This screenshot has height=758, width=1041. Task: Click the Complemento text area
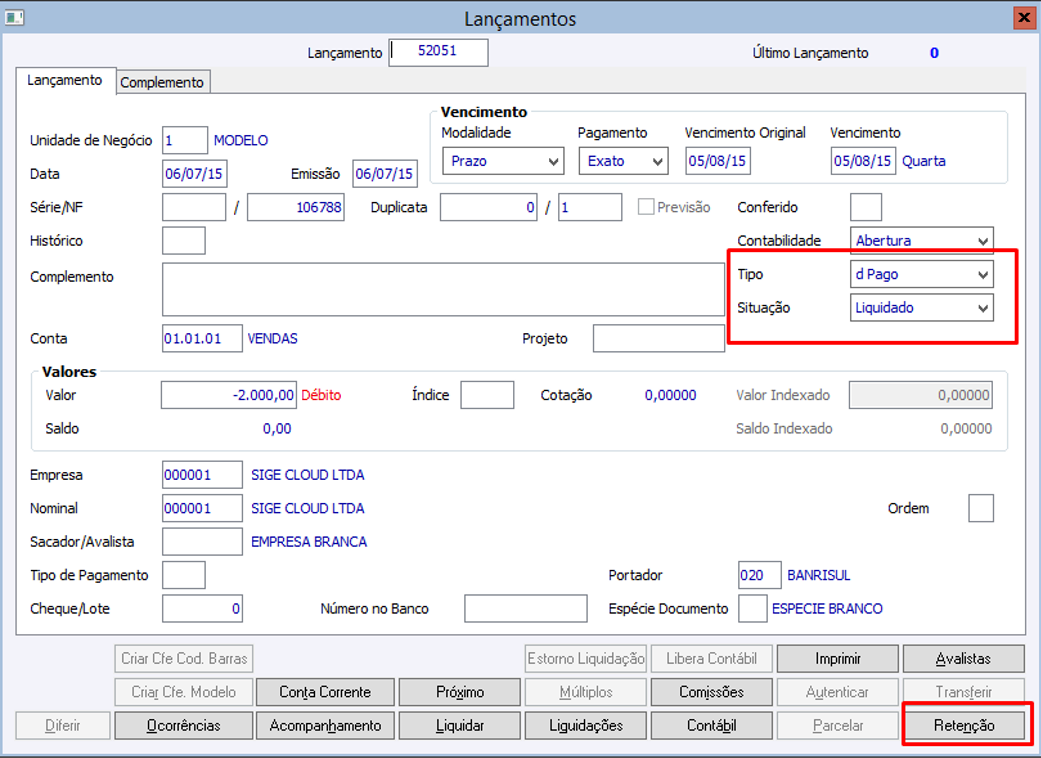[443, 289]
